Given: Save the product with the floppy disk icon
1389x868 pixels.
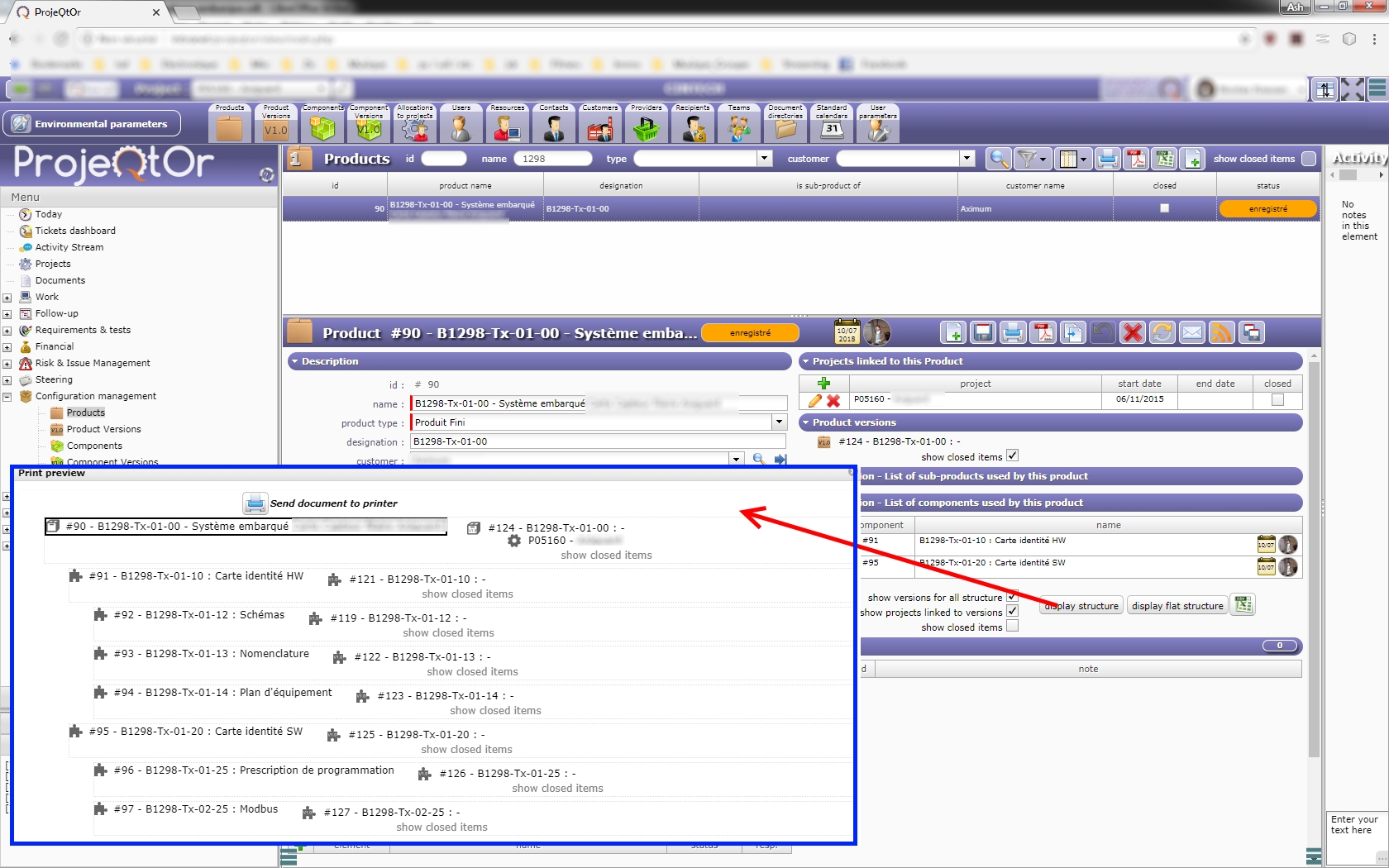Looking at the screenshot, I should click(x=983, y=332).
